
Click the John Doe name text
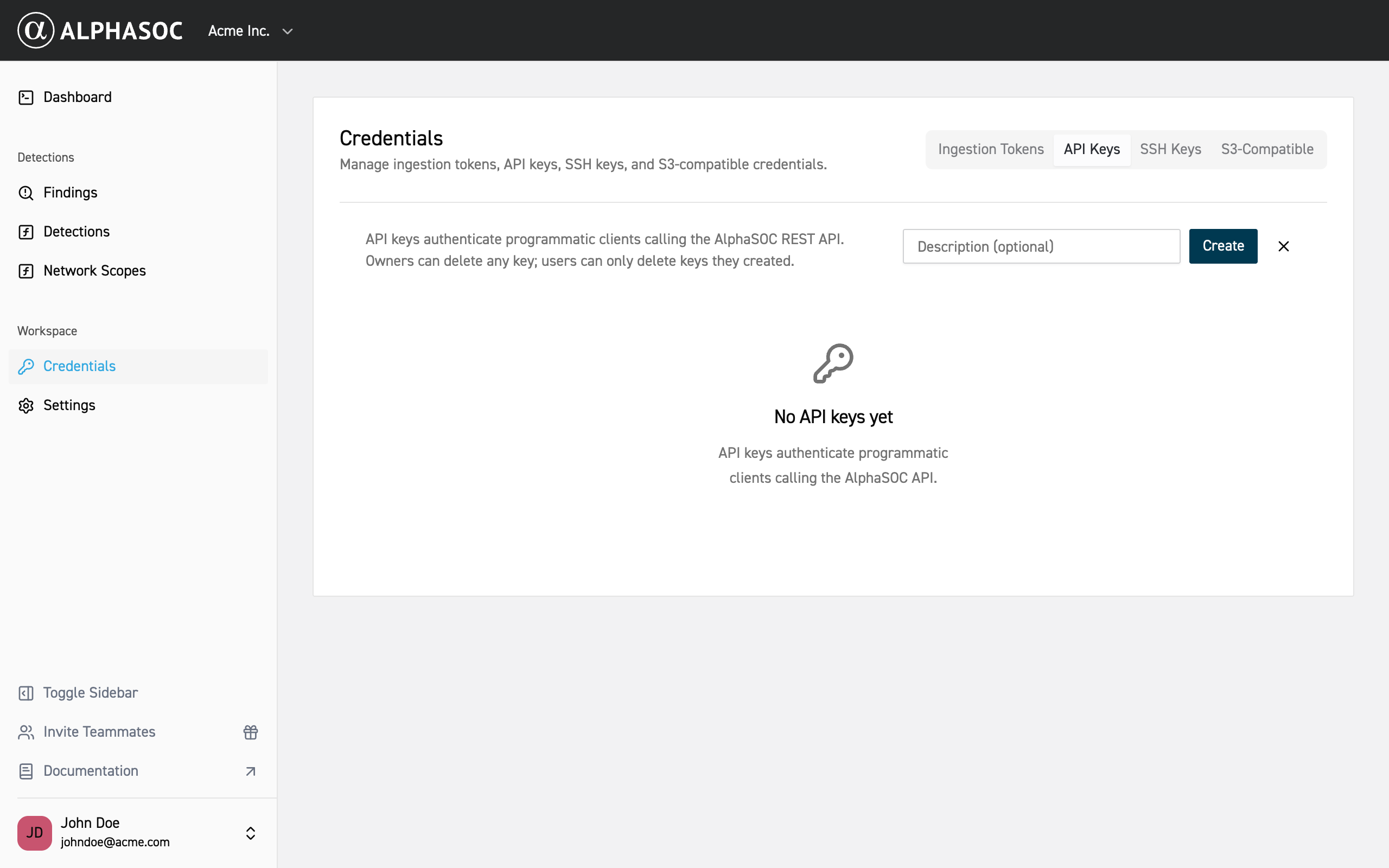(x=90, y=822)
